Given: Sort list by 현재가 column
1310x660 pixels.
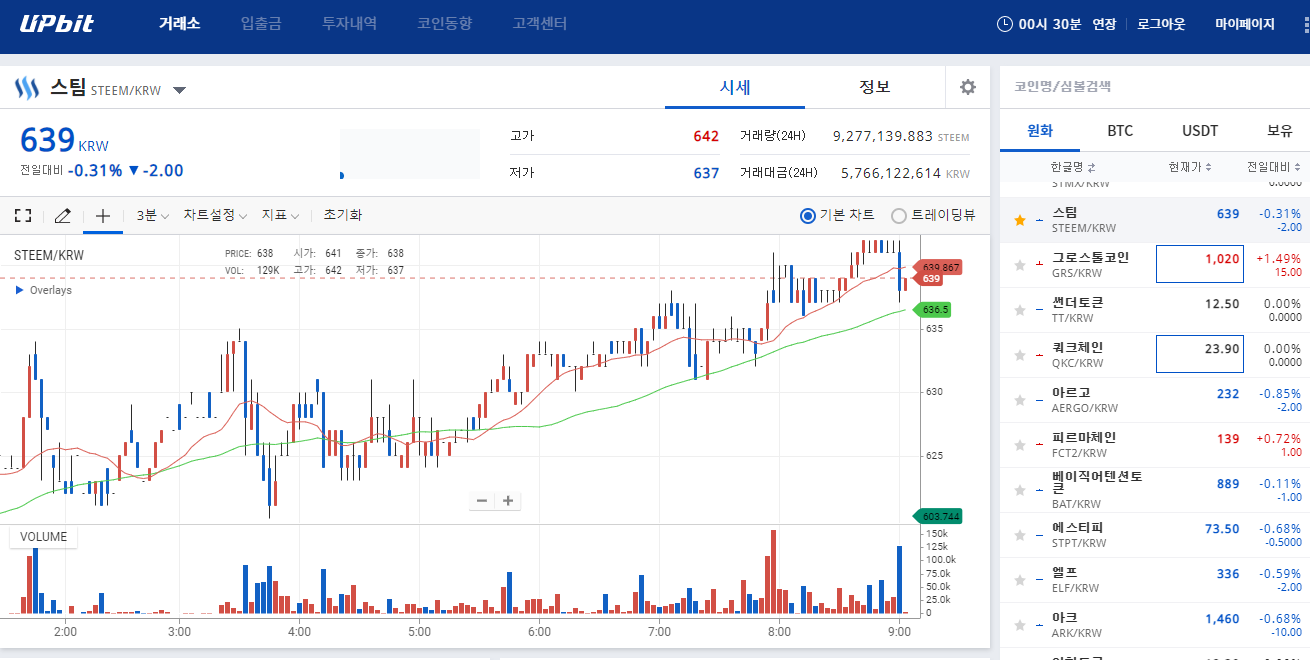Looking at the screenshot, I should point(1190,167).
